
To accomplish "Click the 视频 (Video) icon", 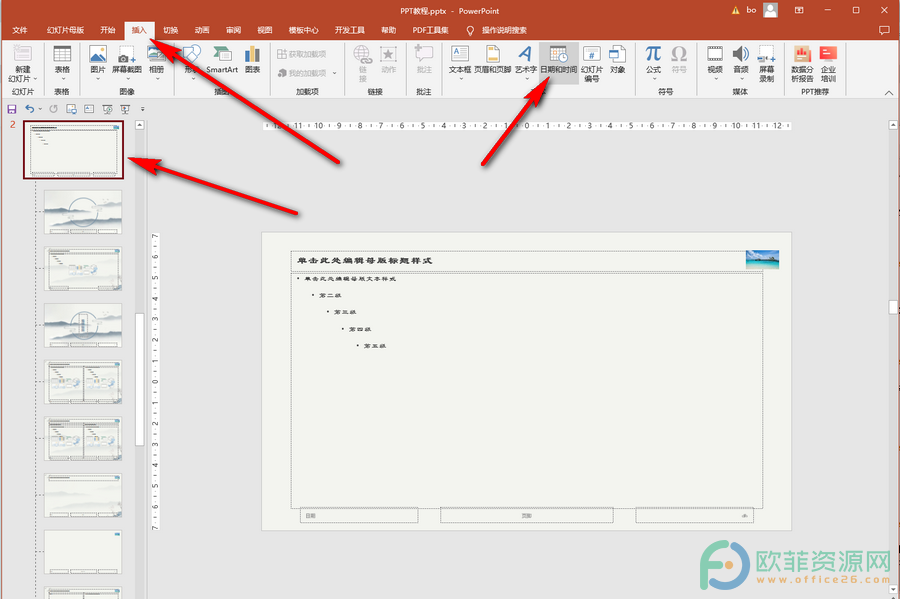I will pyautogui.click(x=715, y=54).
